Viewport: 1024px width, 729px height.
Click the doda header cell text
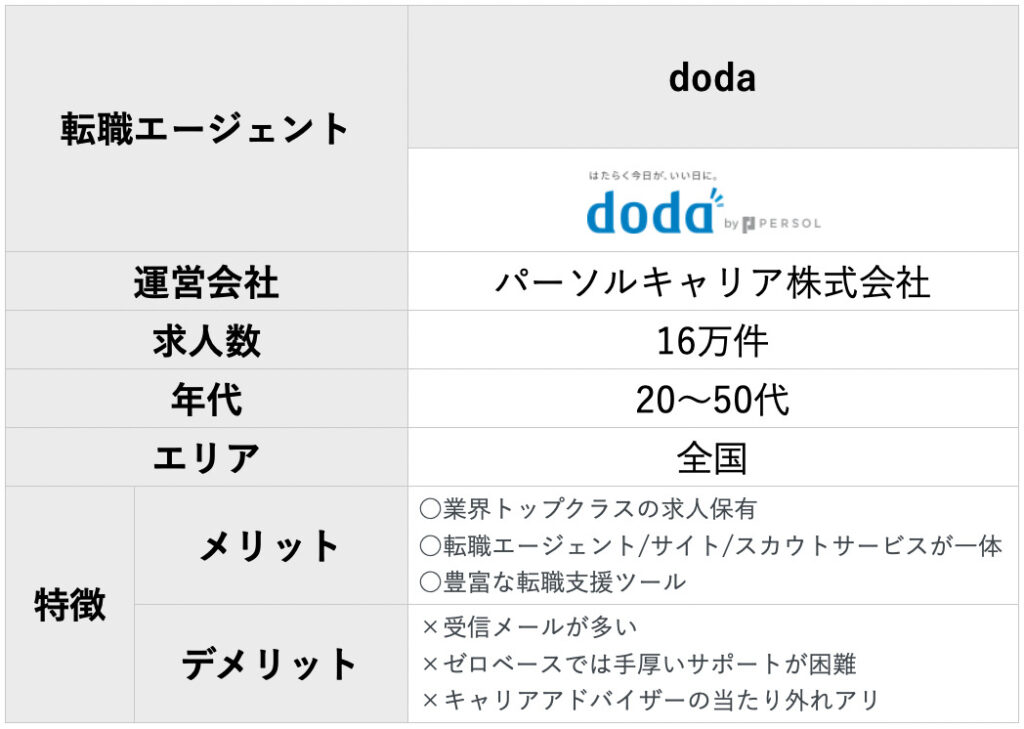click(x=712, y=78)
